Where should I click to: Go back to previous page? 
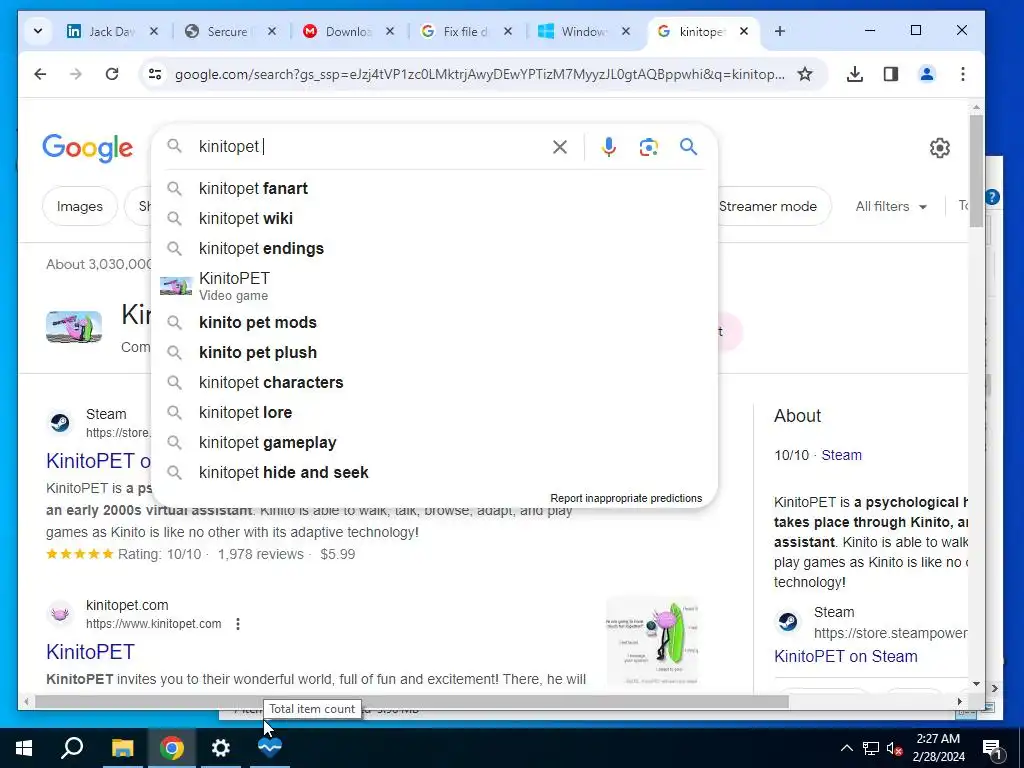[40, 74]
